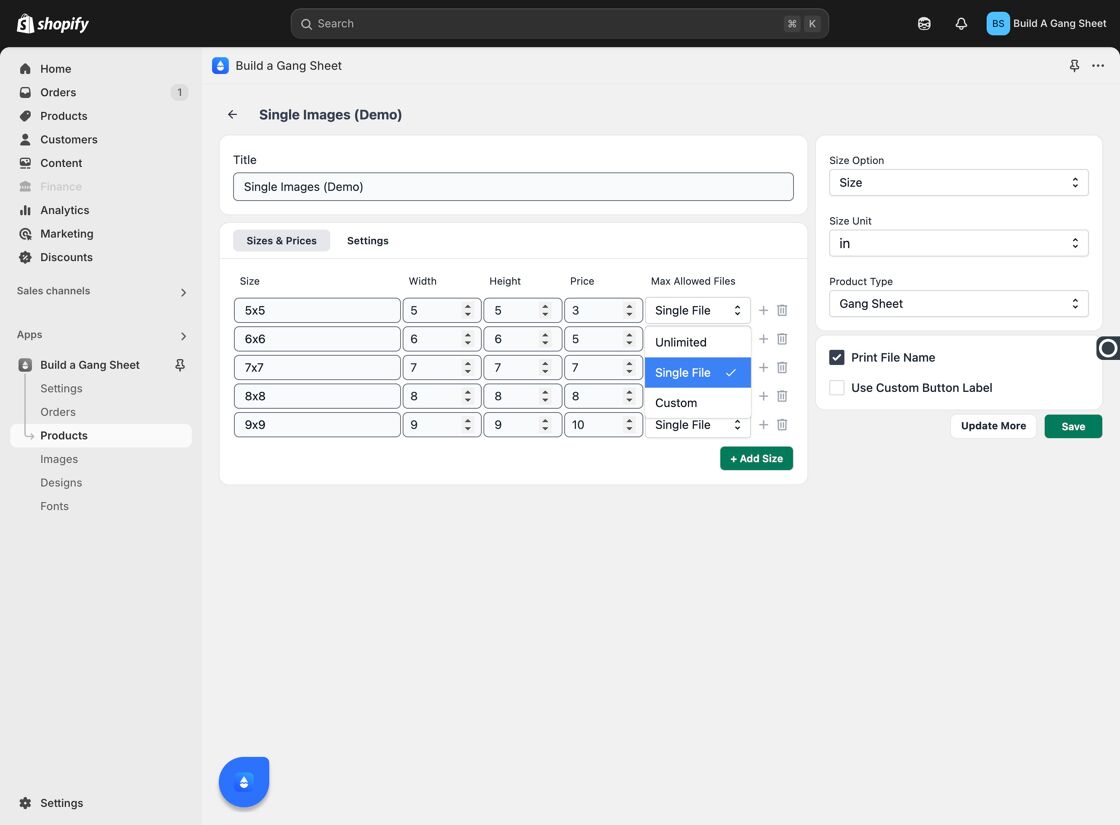This screenshot has height=825, width=1120.
Task: Open Max Allowed Files dropdown for 9x9 row
Action: tap(698, 426)
